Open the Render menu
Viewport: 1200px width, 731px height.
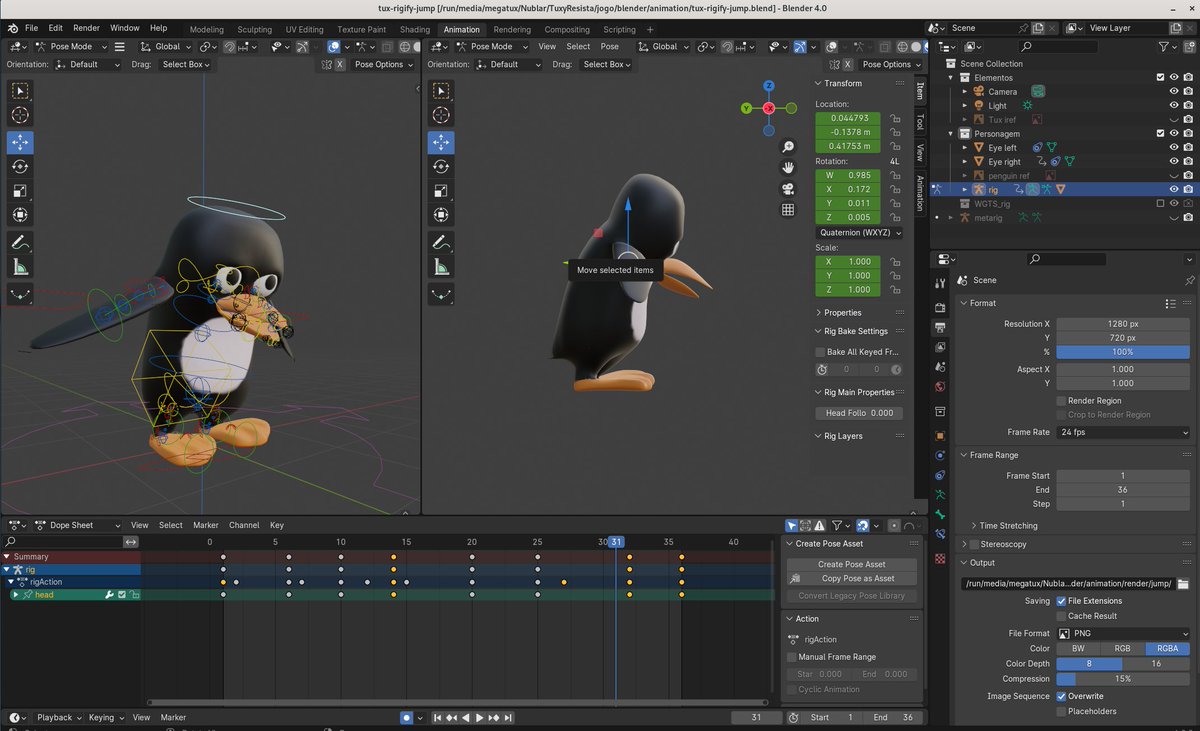click(86, 28)
